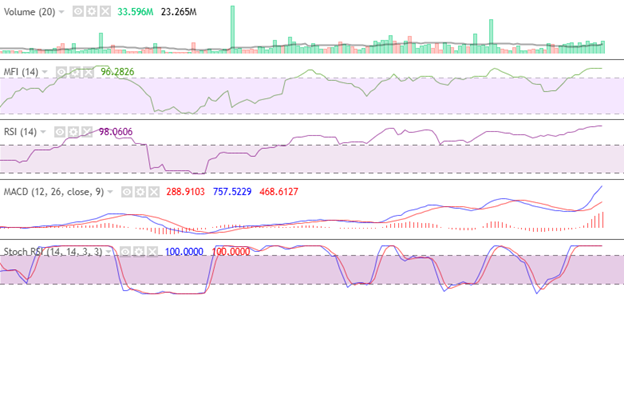Toggle RSI indicator visibility eye

coord(60,132)
